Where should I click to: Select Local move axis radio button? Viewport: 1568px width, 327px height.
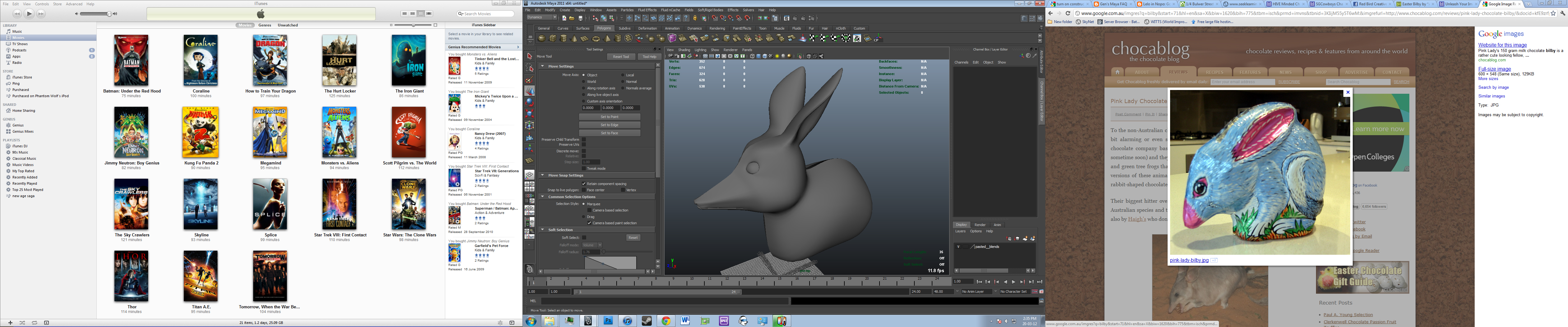point(623,75)
